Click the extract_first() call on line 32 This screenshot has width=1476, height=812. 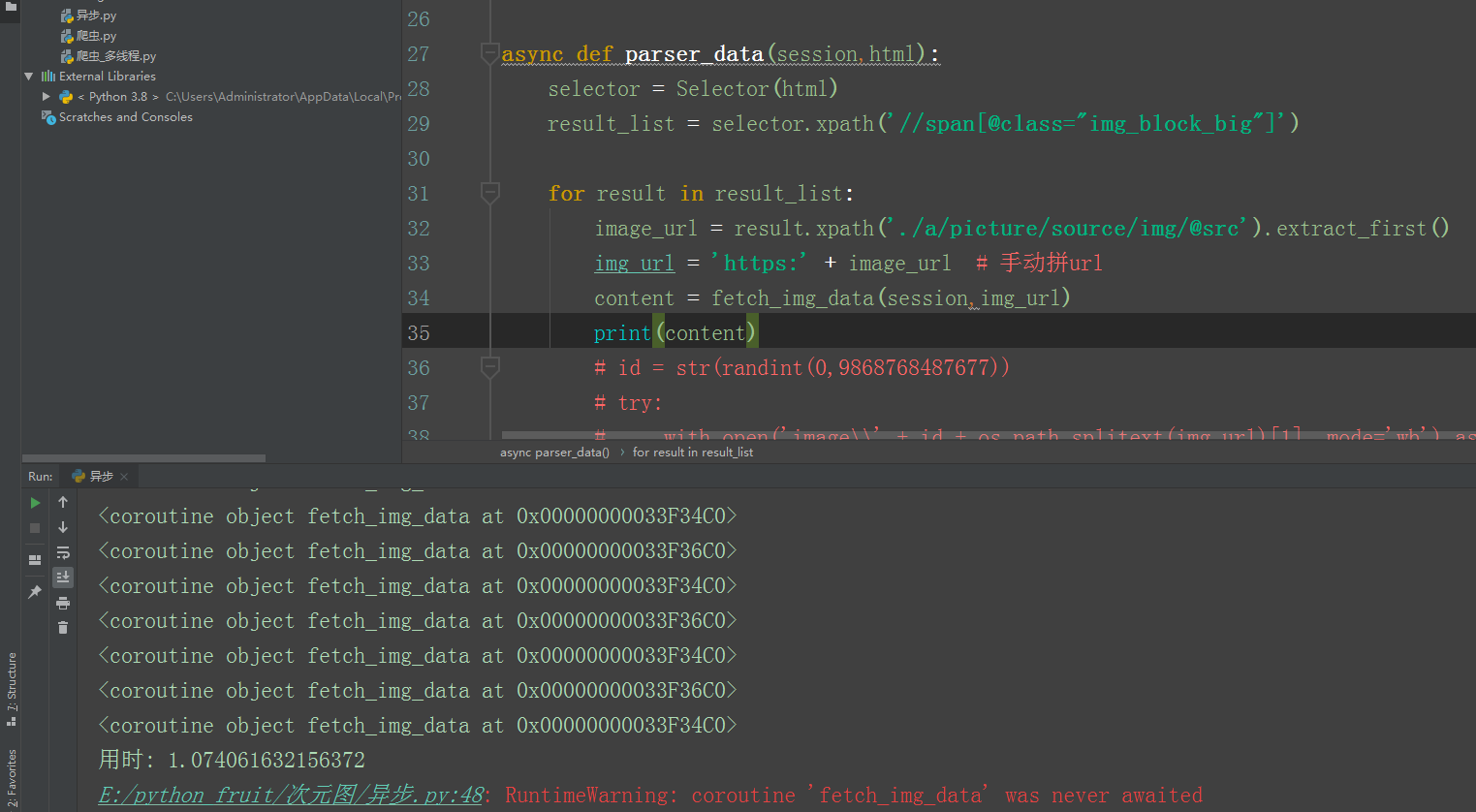click(1363, 229)
